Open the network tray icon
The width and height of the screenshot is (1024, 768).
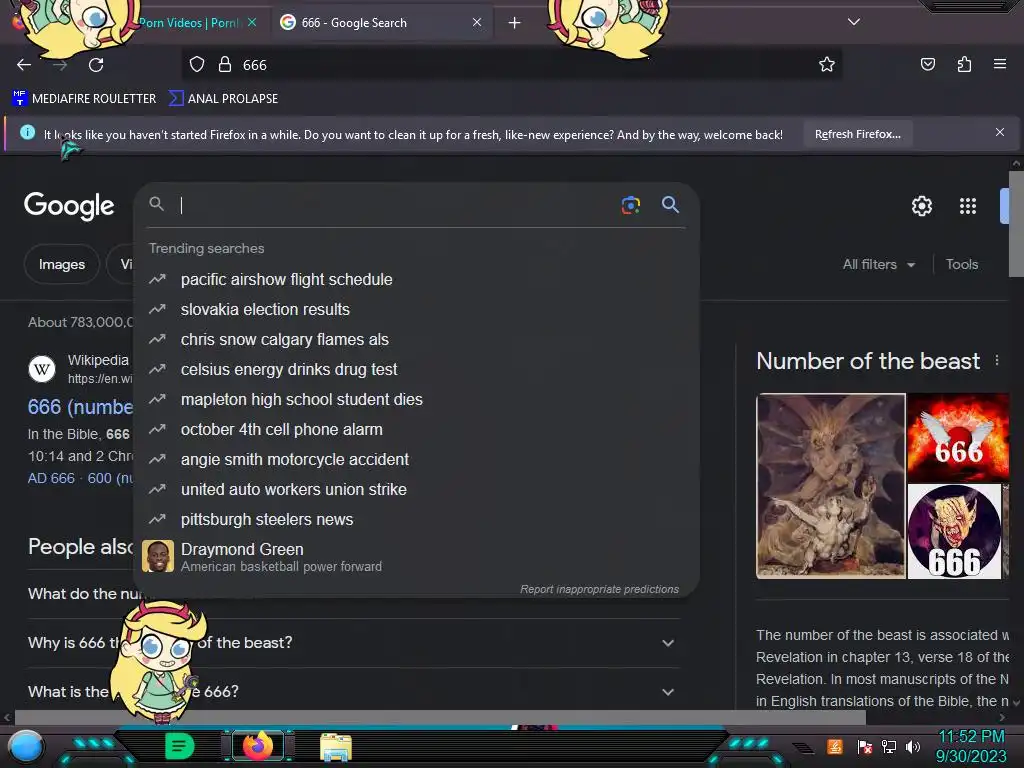tap(889, 746)
